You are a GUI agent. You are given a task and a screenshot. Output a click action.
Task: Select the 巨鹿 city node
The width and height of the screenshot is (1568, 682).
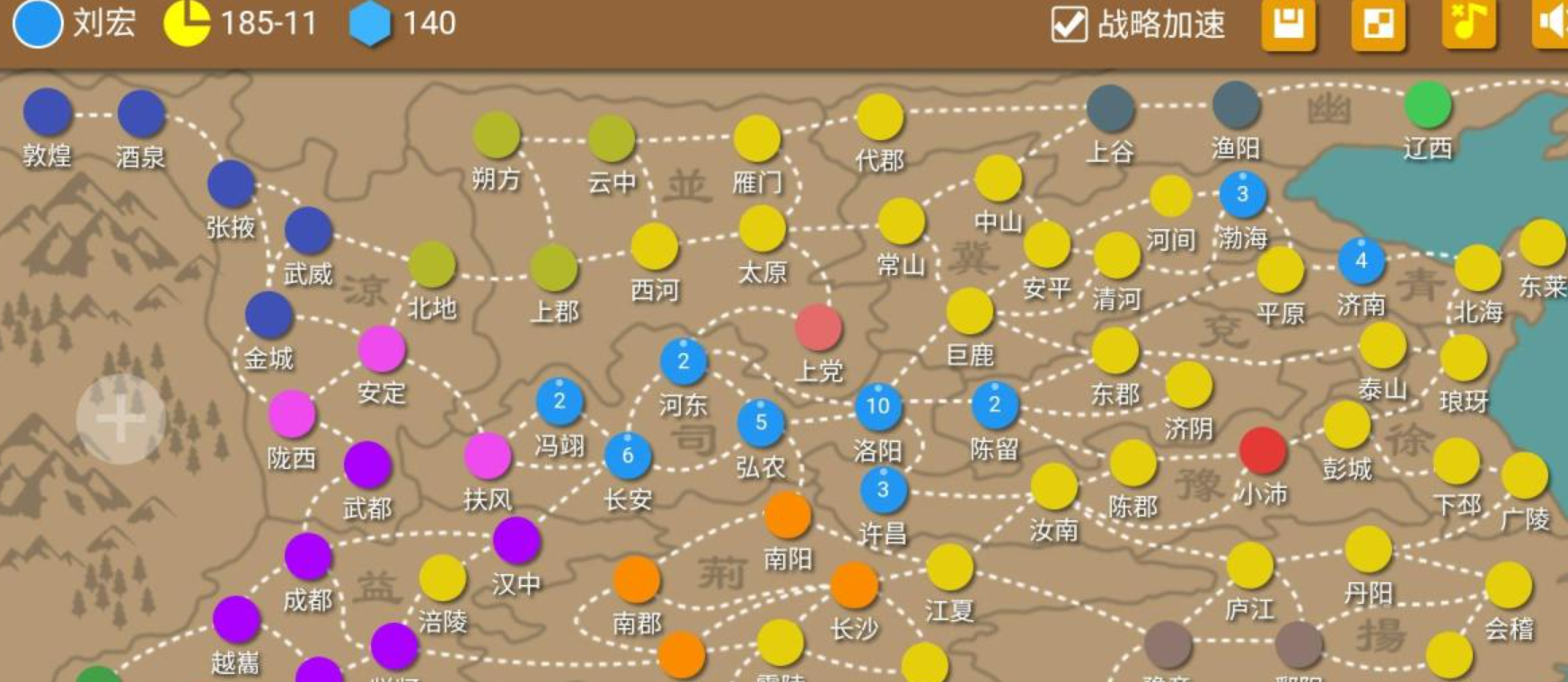pos(970,312)
